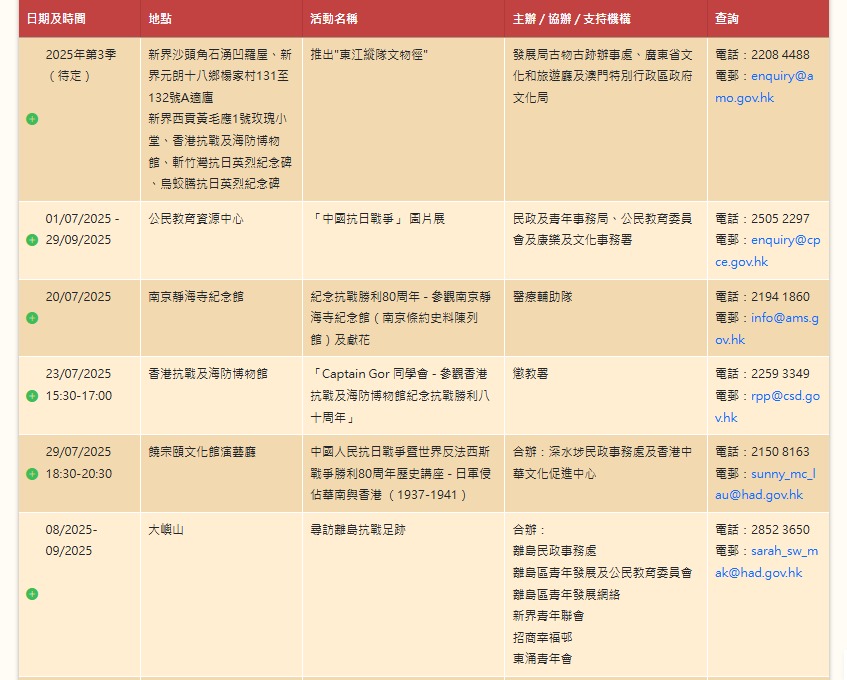Image resolution: width=847 pixels, height=680 pixels.
Task: Click the phone number 2208 4488
Action: coord(780,55)
